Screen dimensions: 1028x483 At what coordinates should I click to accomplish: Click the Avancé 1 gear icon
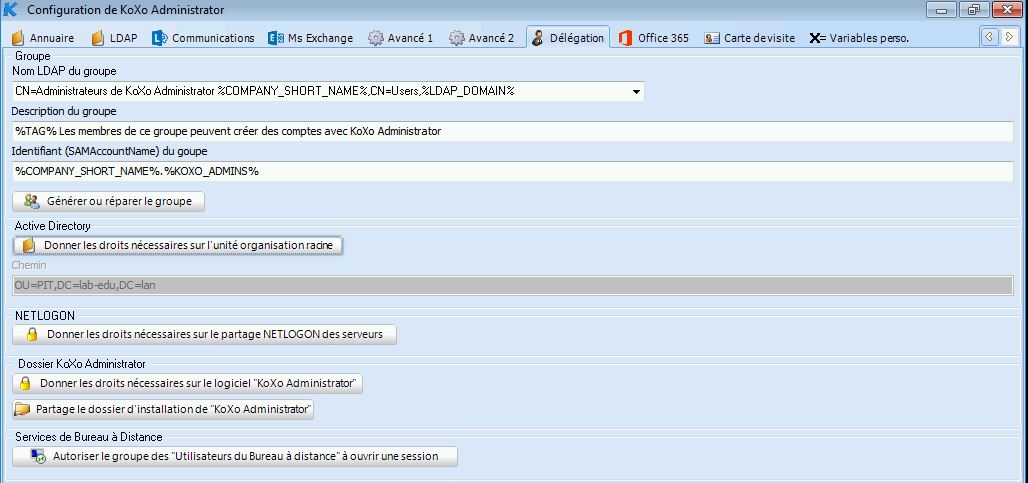(375, 38)
